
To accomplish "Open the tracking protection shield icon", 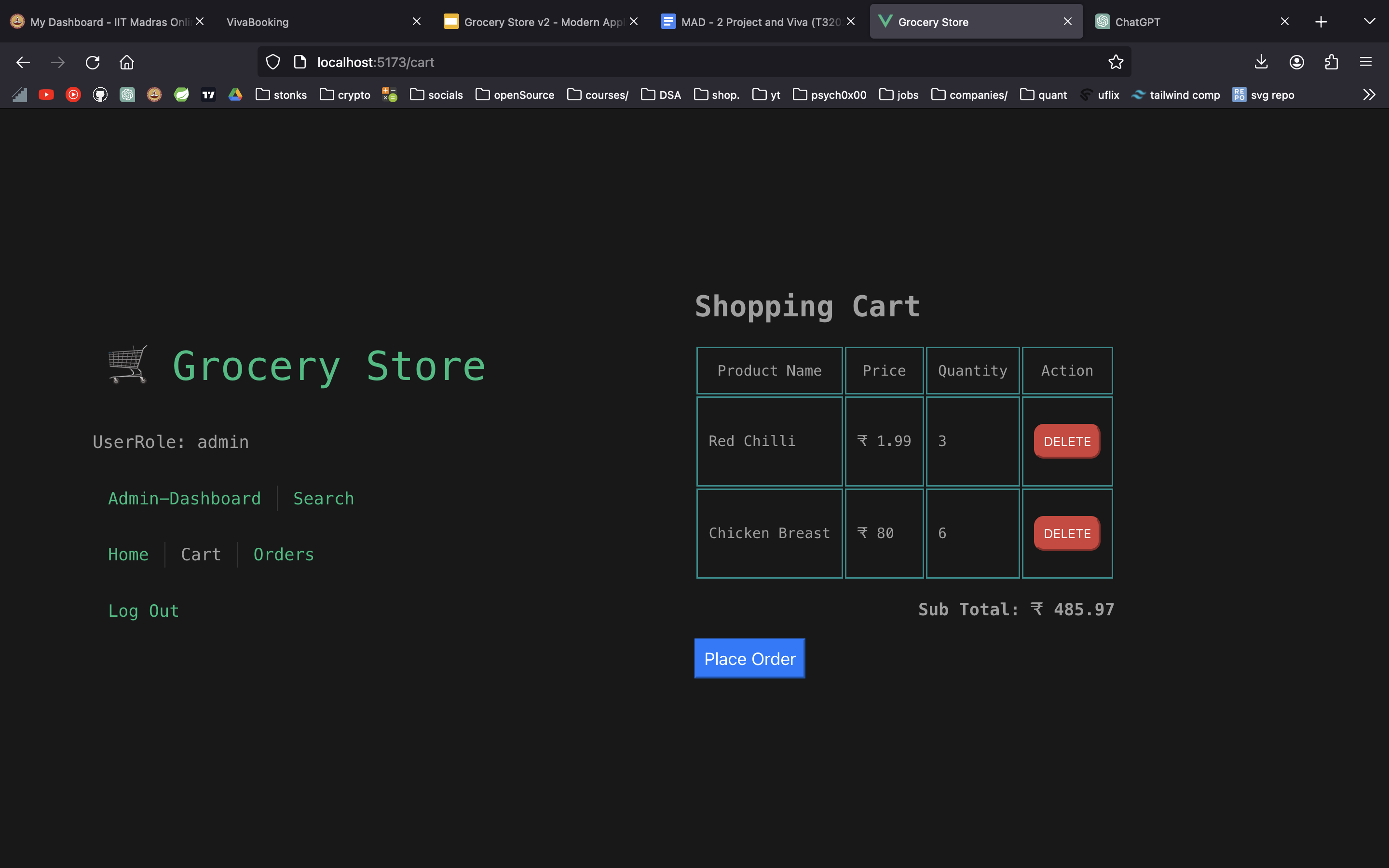I will click(273, 62).
